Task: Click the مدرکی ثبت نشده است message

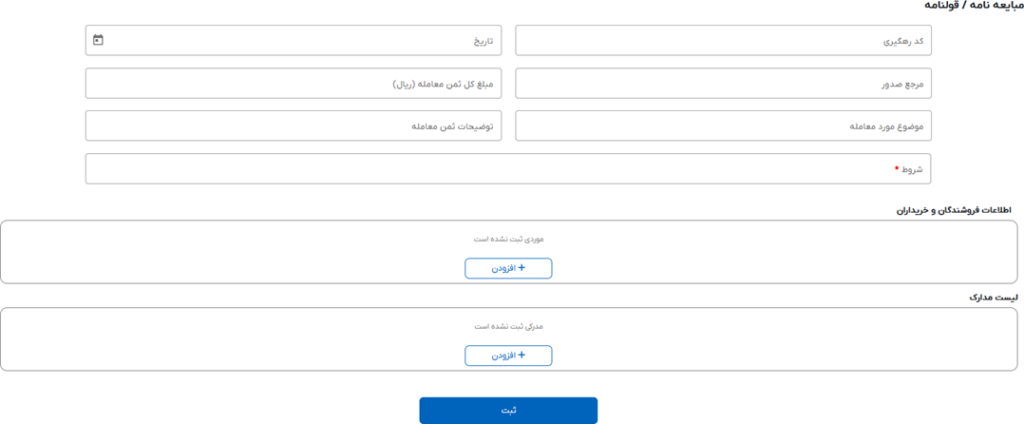Action: pyautogui.click(x=508, y=326)
